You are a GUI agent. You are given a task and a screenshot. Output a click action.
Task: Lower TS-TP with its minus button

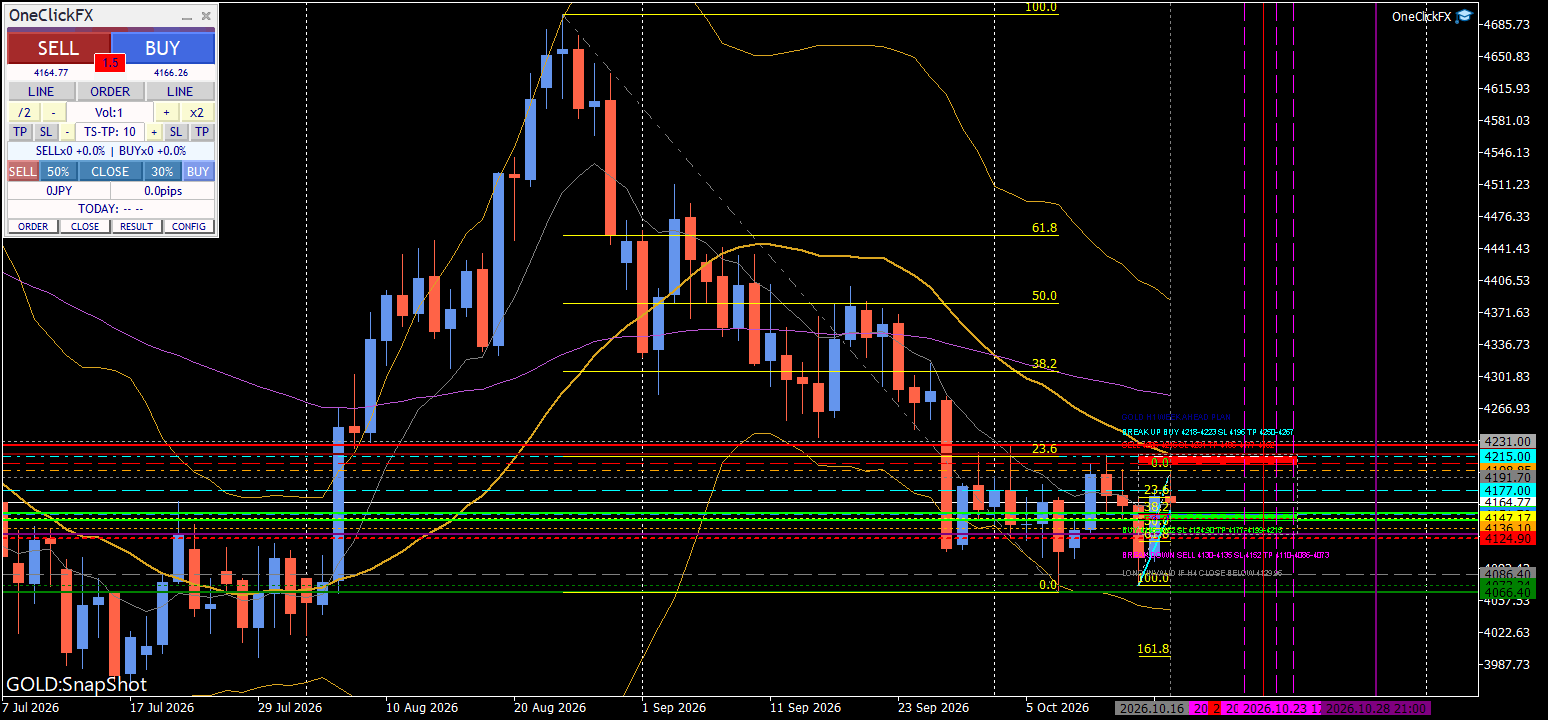[x=67, y=132]
